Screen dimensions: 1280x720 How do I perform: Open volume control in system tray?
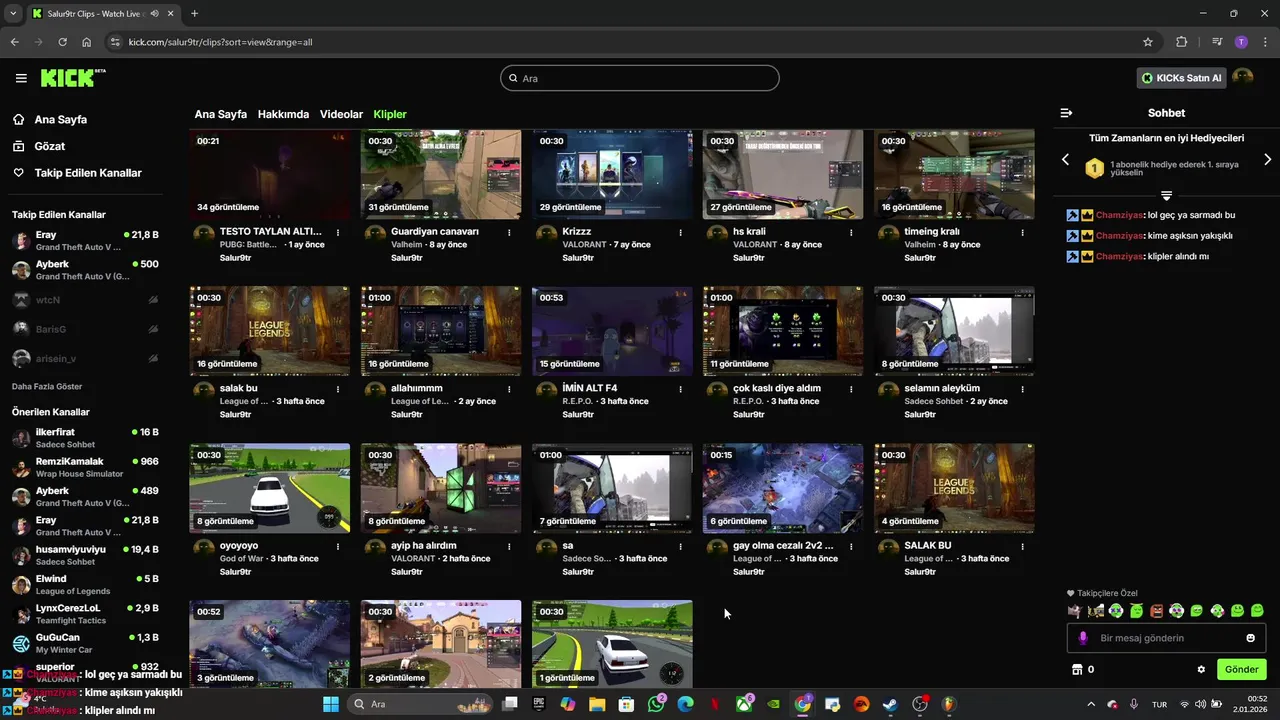click(1200, 704)
